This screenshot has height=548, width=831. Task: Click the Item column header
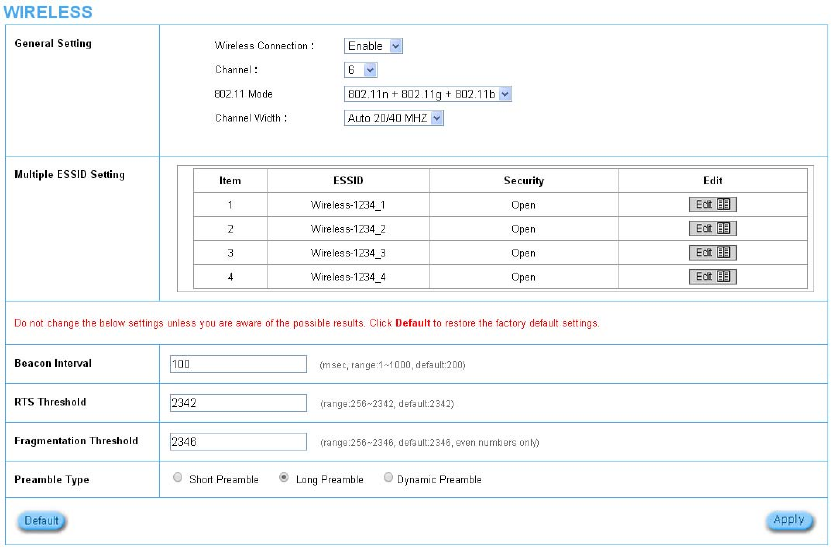click(x=230, y=181)
